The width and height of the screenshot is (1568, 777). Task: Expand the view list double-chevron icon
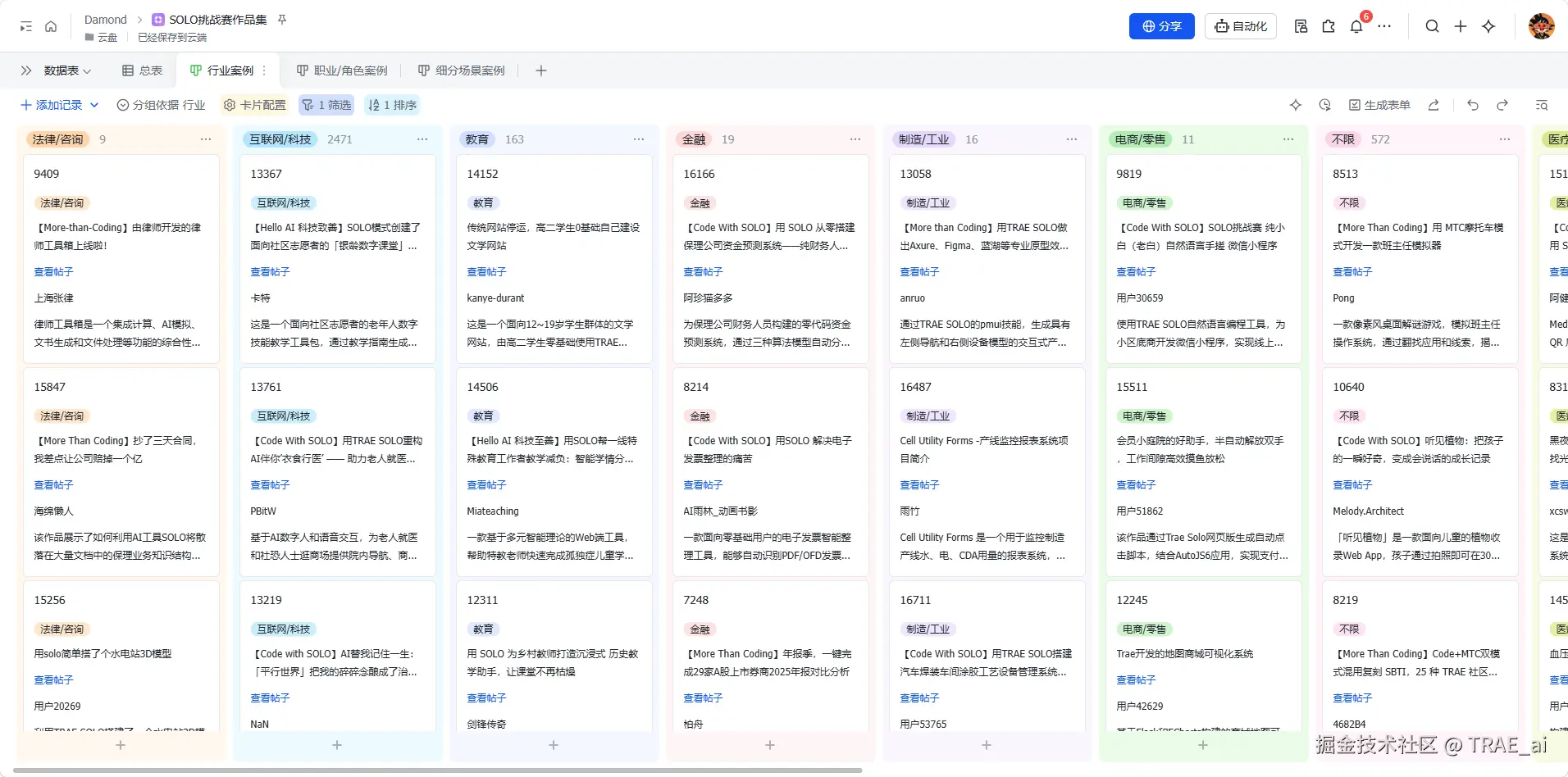coord(26,70)
